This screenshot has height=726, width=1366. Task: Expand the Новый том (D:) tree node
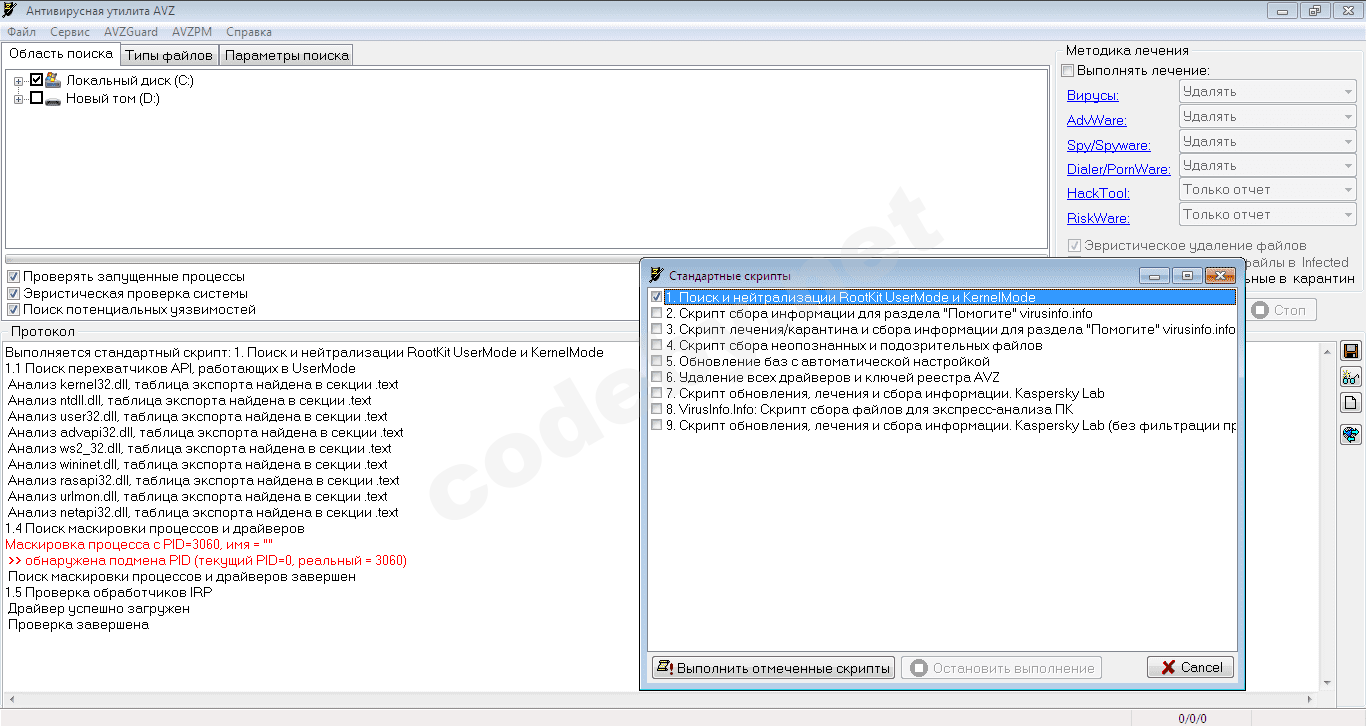click(x=18, y=99)
